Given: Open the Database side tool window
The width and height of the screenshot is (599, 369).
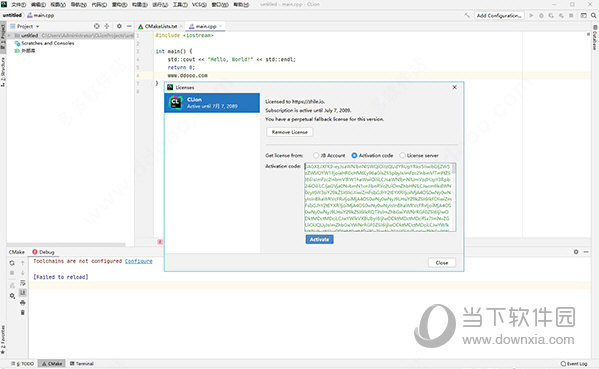Looking at the screenshot, I should coord(595,38).
